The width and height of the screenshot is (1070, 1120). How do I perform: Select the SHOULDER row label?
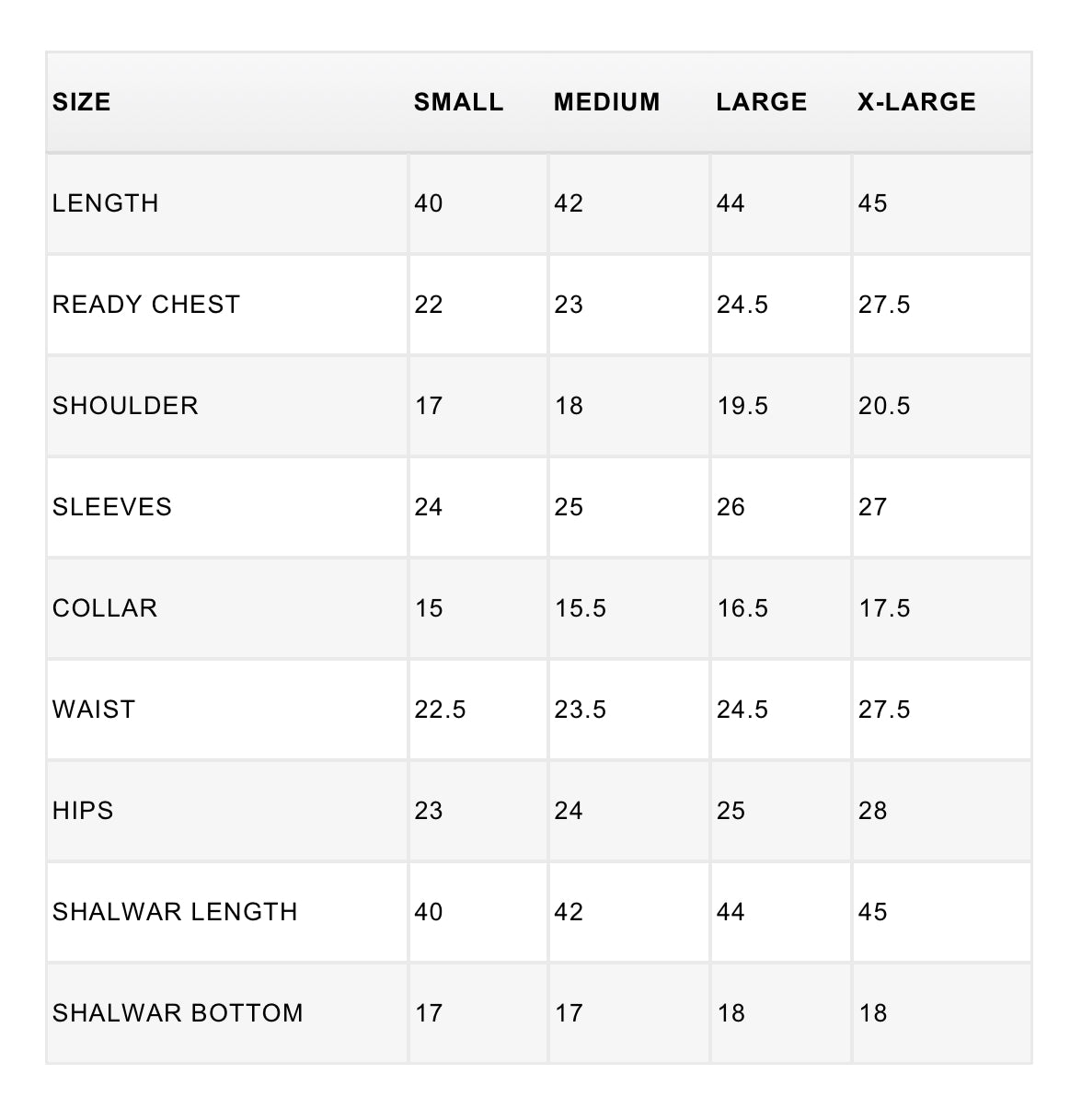[125, 406]
